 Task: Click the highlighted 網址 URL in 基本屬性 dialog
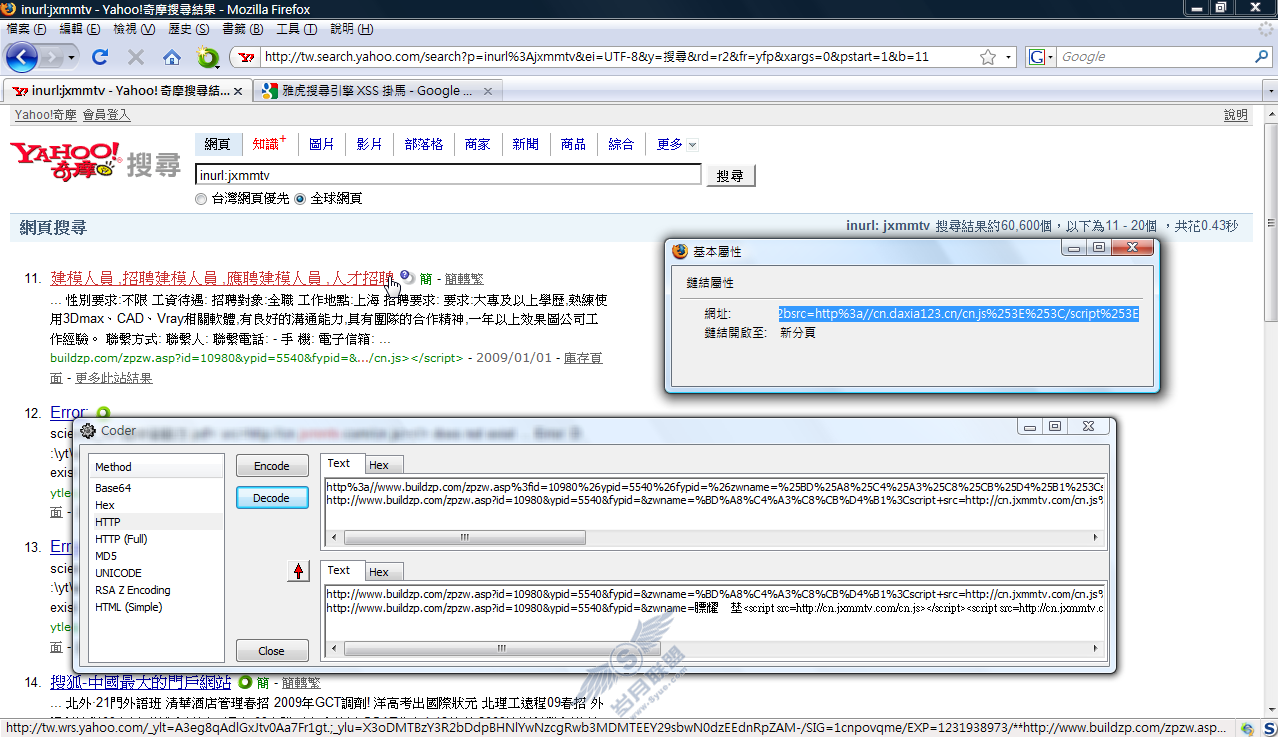959,314
